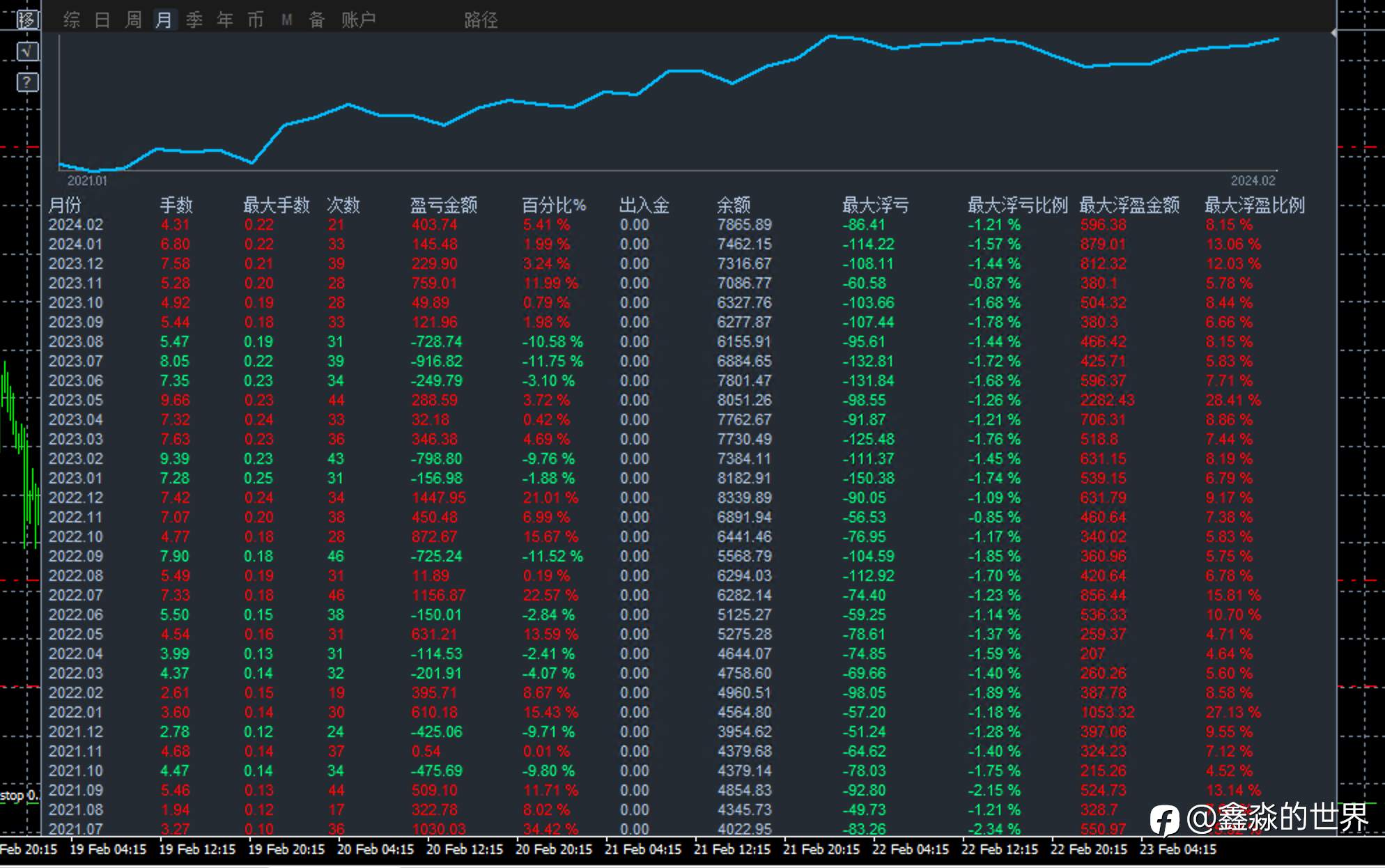Switch to the 综 summary tab
Image resolution: width=1385 pixels, height=868 pixels.
point(72,20)
